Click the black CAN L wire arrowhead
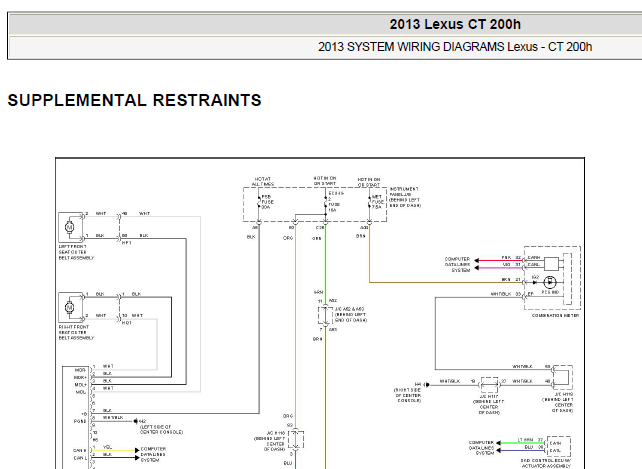 pos(137,458)
